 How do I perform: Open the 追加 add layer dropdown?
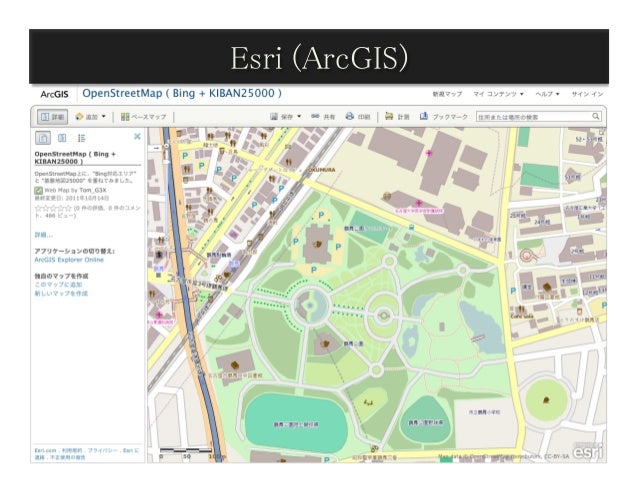click(x=90, y=117)
